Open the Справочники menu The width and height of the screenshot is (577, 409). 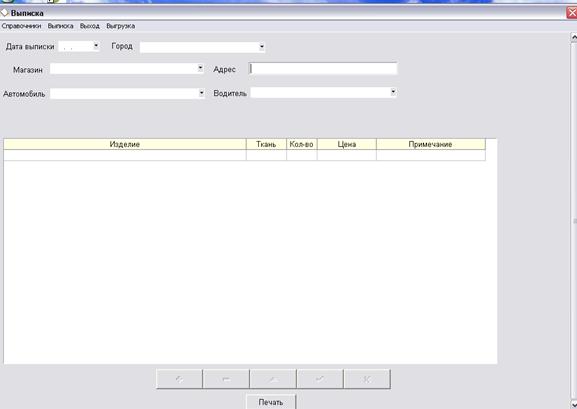[x=21, y=26]
